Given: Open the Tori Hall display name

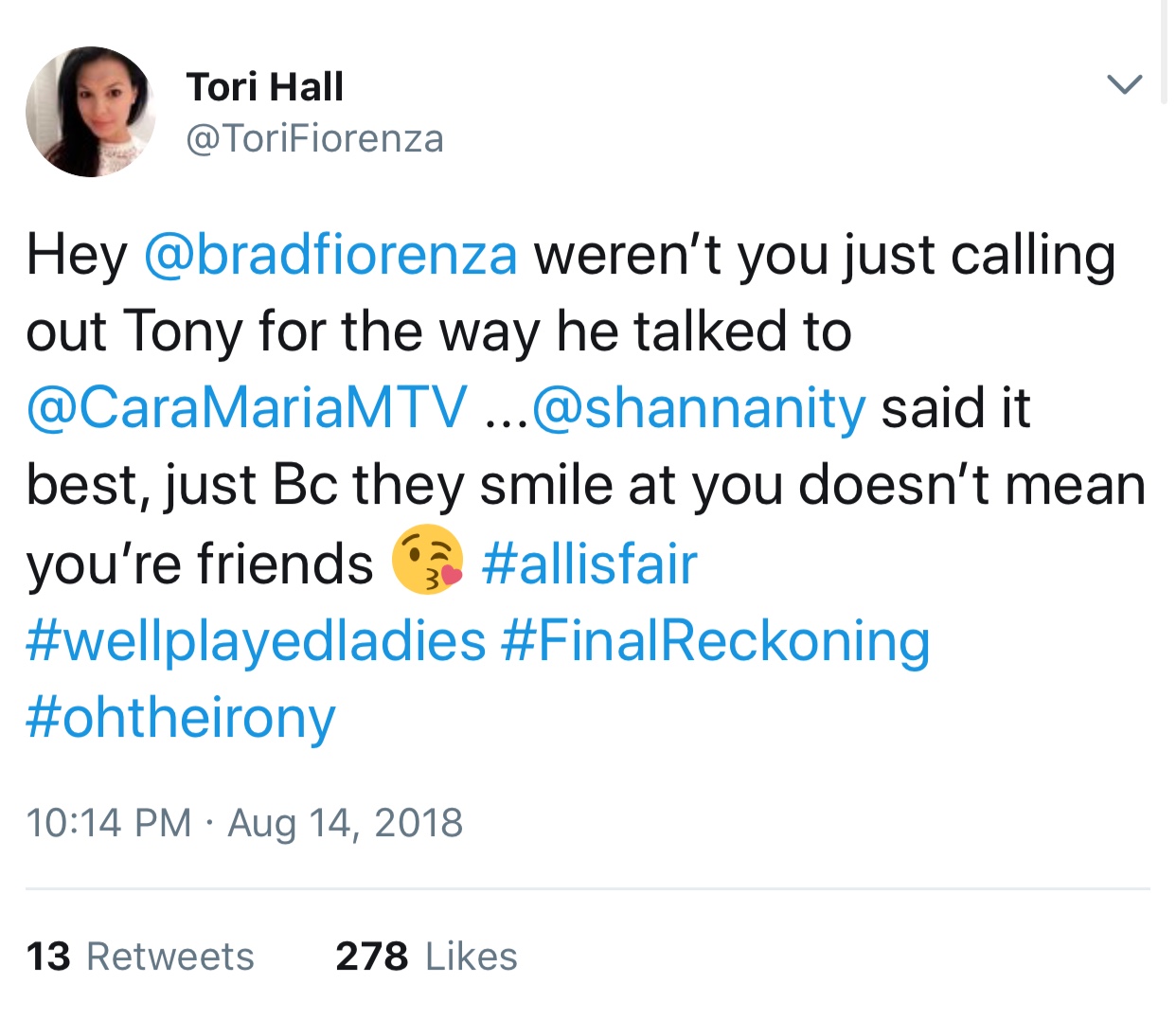Looking at the screenshot, I should tap(265, 87).
